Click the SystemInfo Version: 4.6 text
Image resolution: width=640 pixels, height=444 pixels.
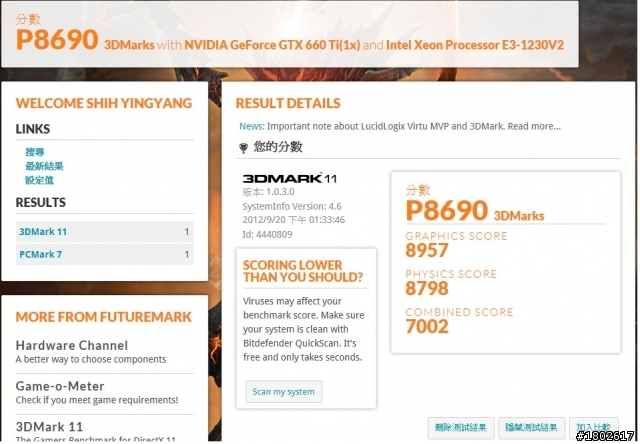(292, 206)
